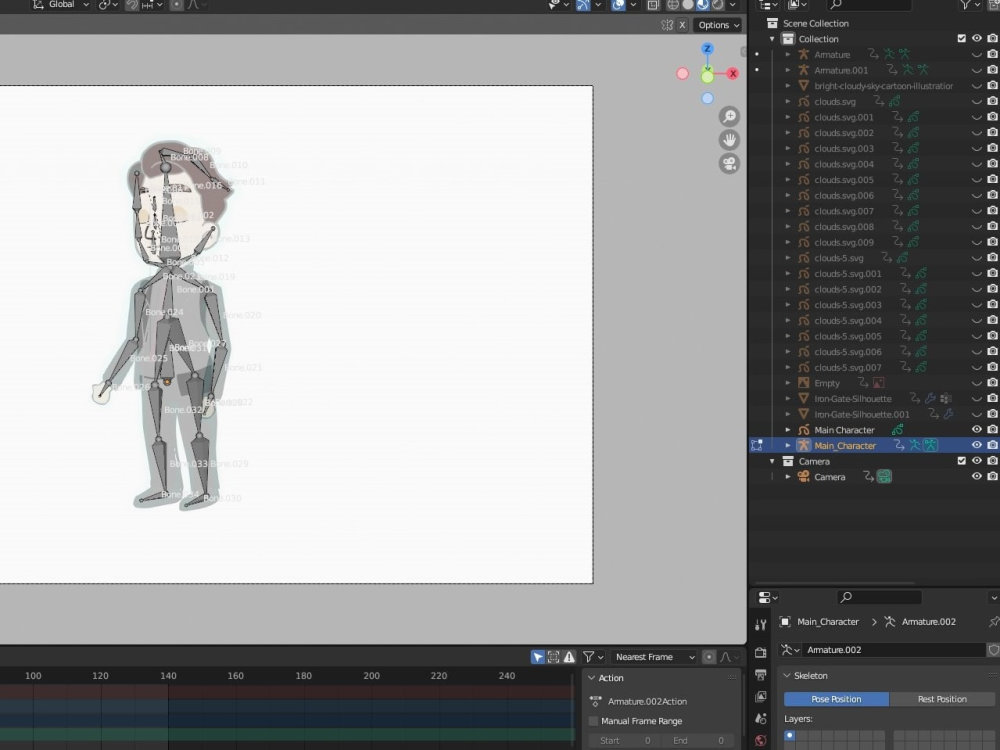Open Output properties tab icon
The height and width of the screenshot is (750, 1000).
click(760, 674)
